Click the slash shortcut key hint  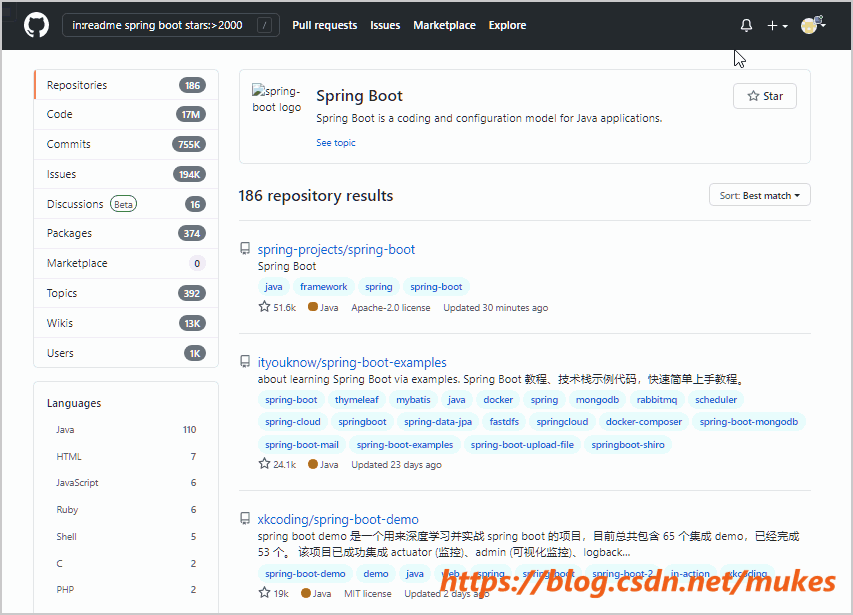pyautogui.click(x=264, y=25)
